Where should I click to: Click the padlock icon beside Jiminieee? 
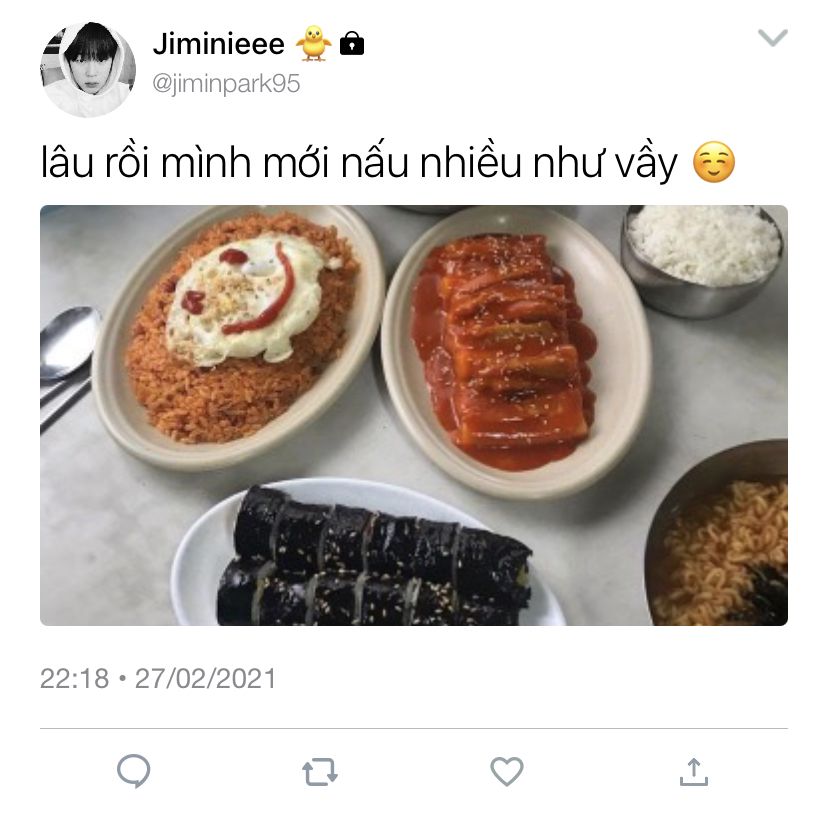[352, 43]
